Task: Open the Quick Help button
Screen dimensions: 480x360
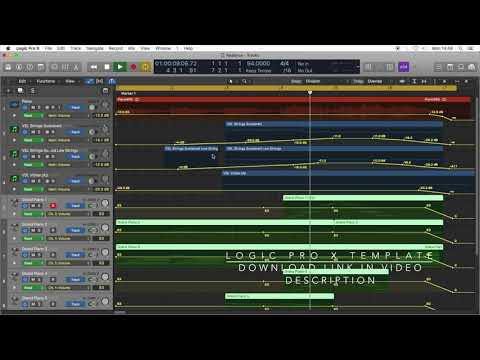Action: click(30, 67)
